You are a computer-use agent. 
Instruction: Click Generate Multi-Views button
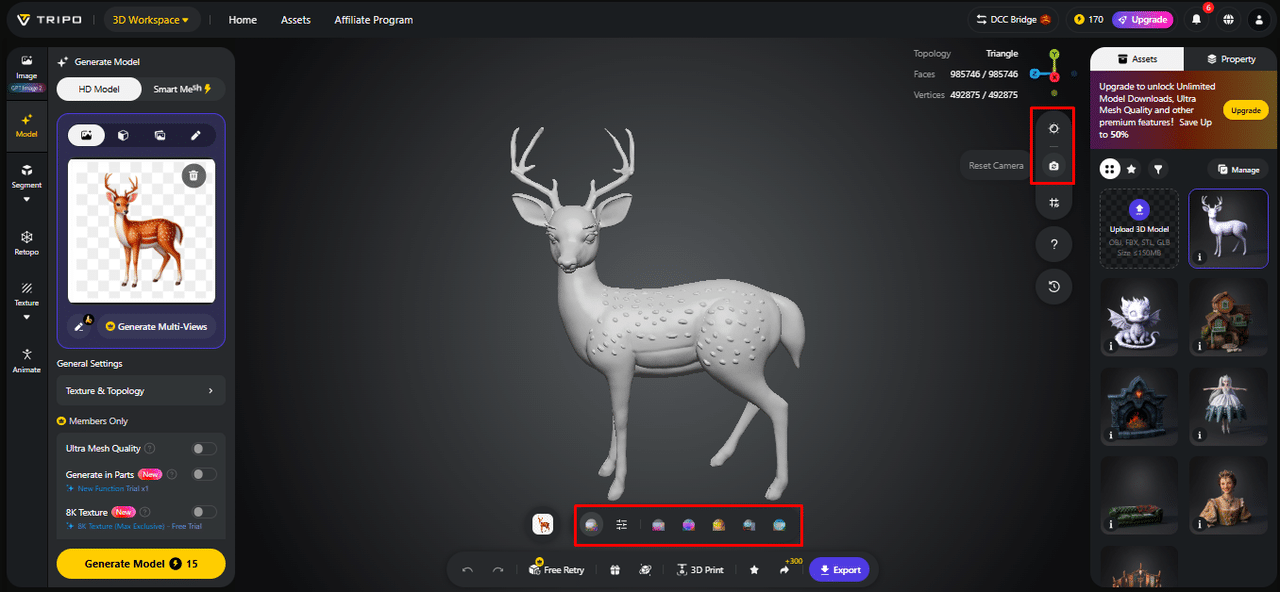click(158, 326)
